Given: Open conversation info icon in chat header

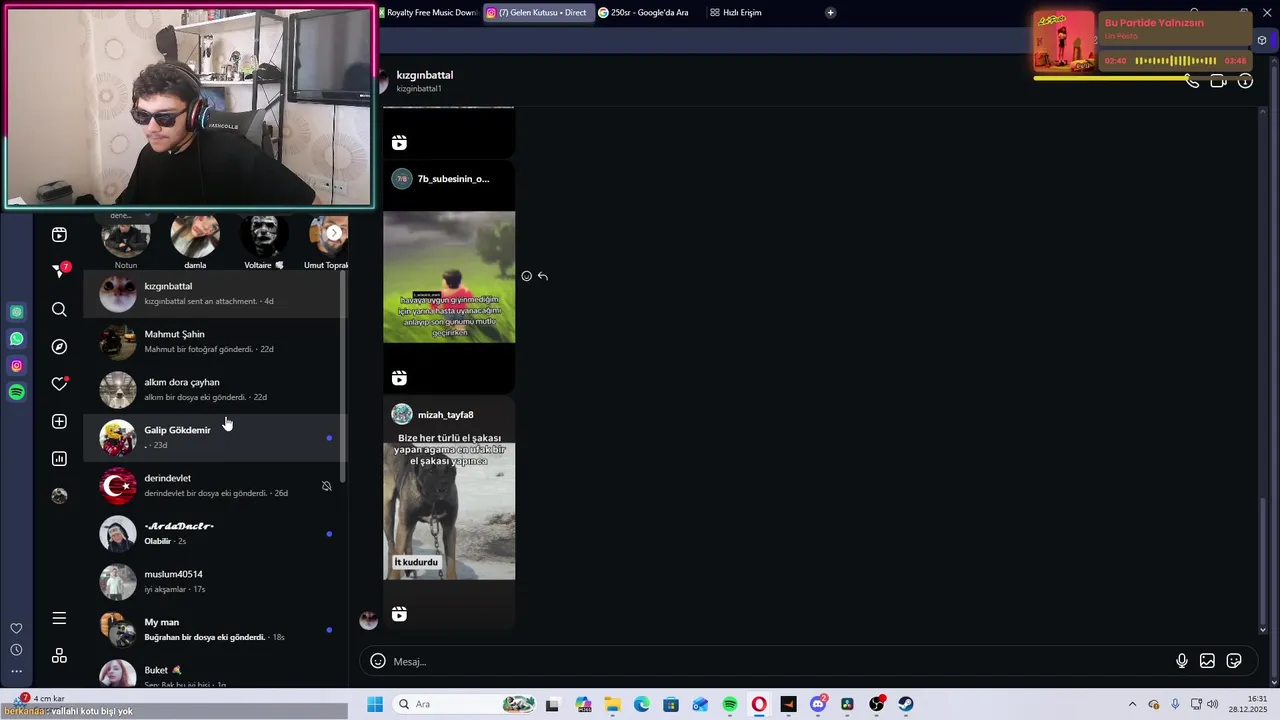Looking at the screenshot, I should [x=1245, y=81].
